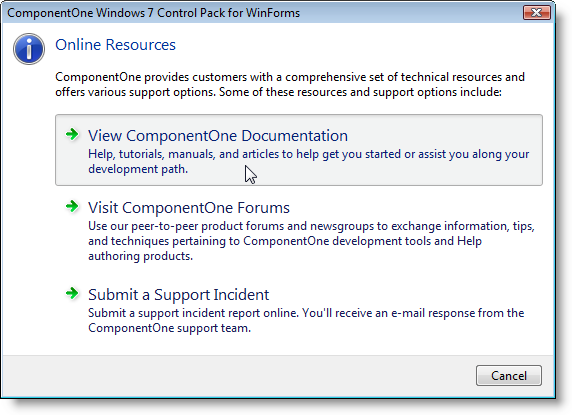Click green arrow beside Submit a Support Incident
572x415 pixels.
click(x=72, y=293)
